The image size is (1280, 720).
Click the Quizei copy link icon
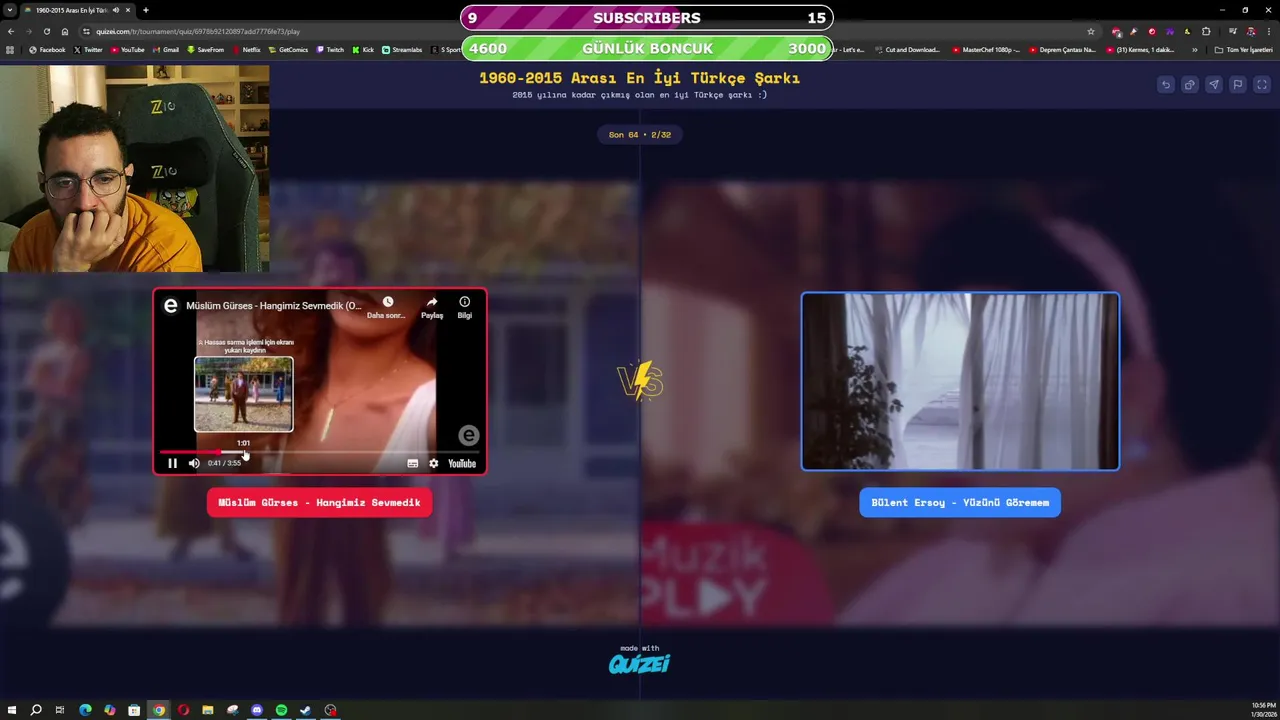point(1189,85)
